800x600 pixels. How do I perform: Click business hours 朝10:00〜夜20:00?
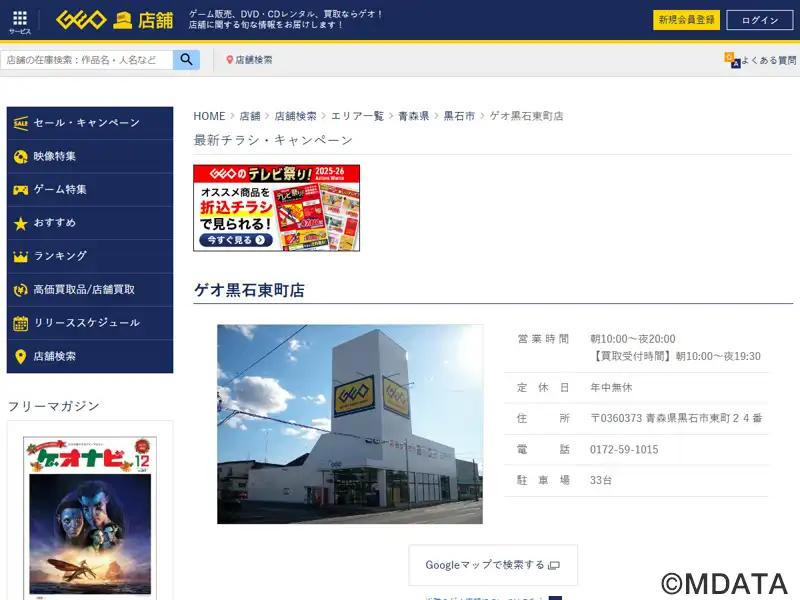click(633, 339)
